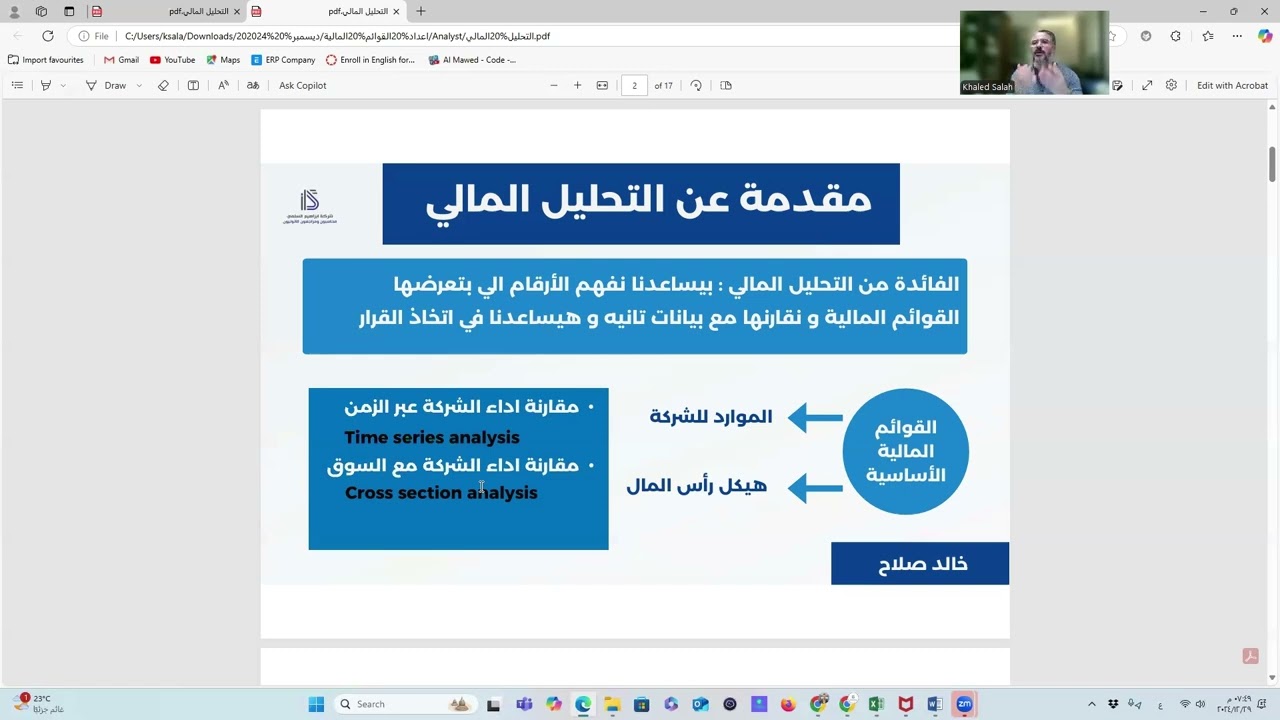Open Word from the taskbar
This screenshot has height=720, width=1280.
935,704
